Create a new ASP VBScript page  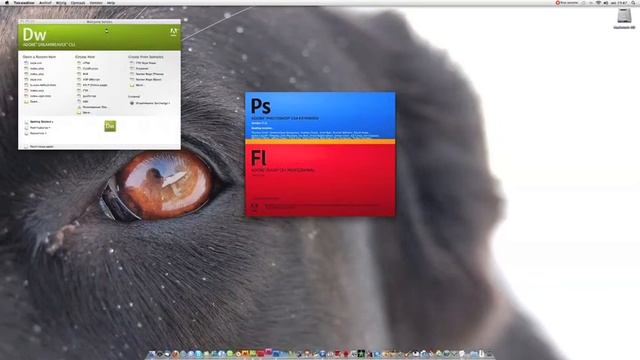pos(91,80)
